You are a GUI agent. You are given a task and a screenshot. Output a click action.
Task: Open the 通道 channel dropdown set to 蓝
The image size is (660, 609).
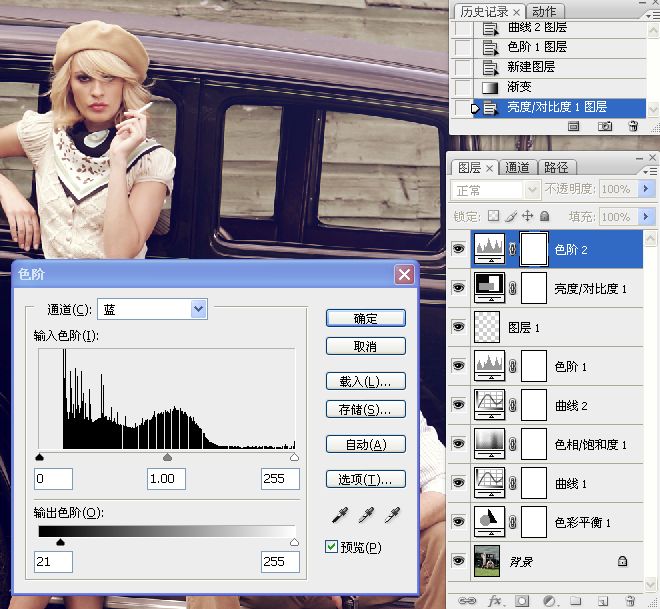152,309
